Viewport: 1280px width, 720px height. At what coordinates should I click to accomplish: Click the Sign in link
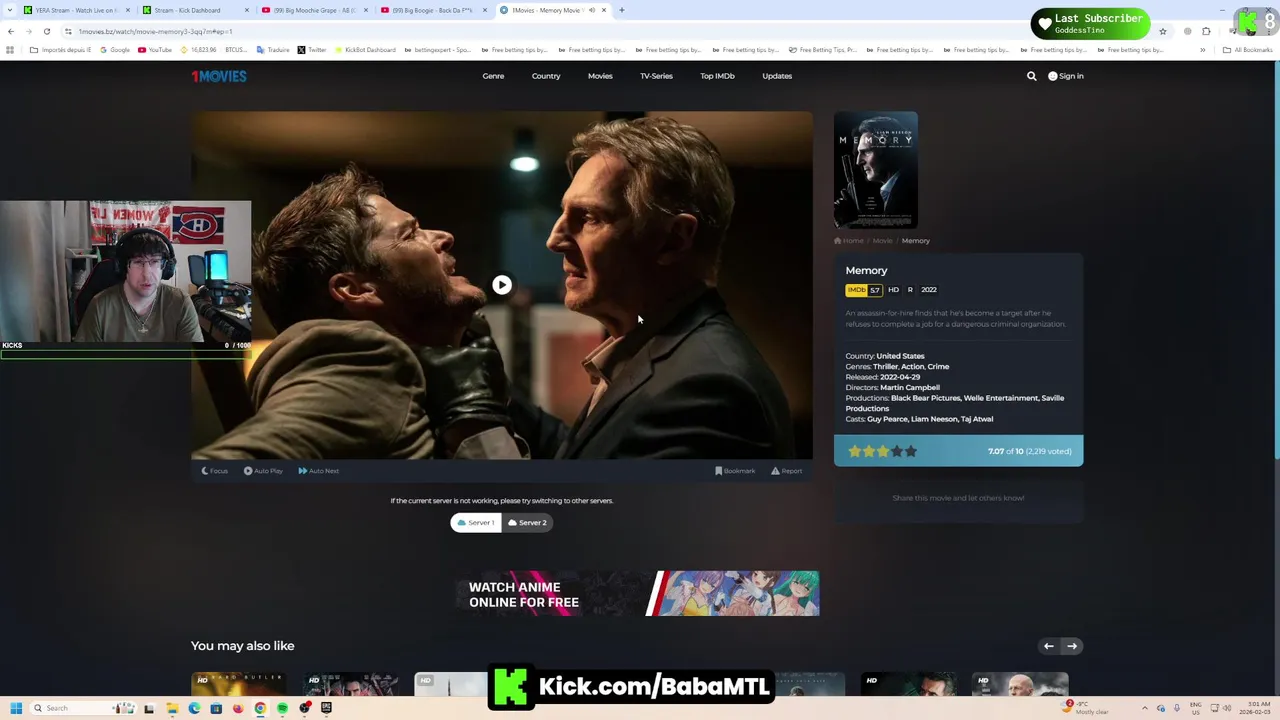click(1066, 76)
